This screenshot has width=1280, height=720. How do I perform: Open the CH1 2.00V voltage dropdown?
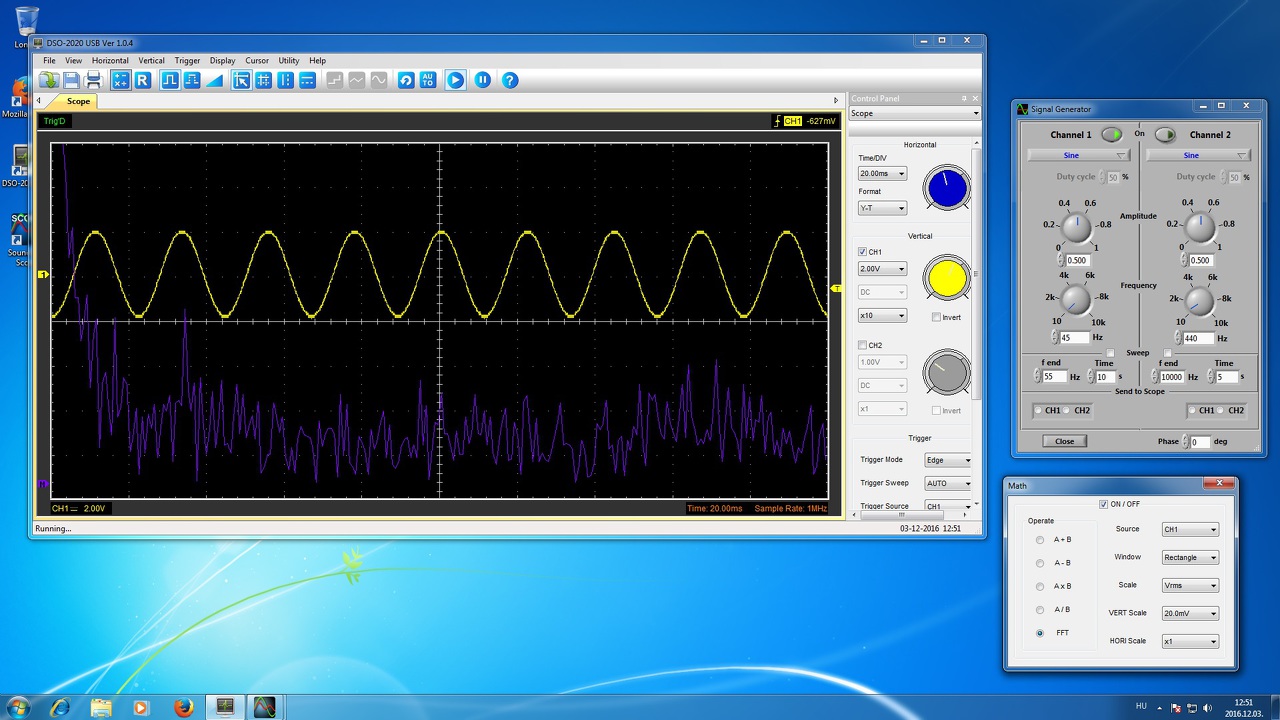(882, 269)
